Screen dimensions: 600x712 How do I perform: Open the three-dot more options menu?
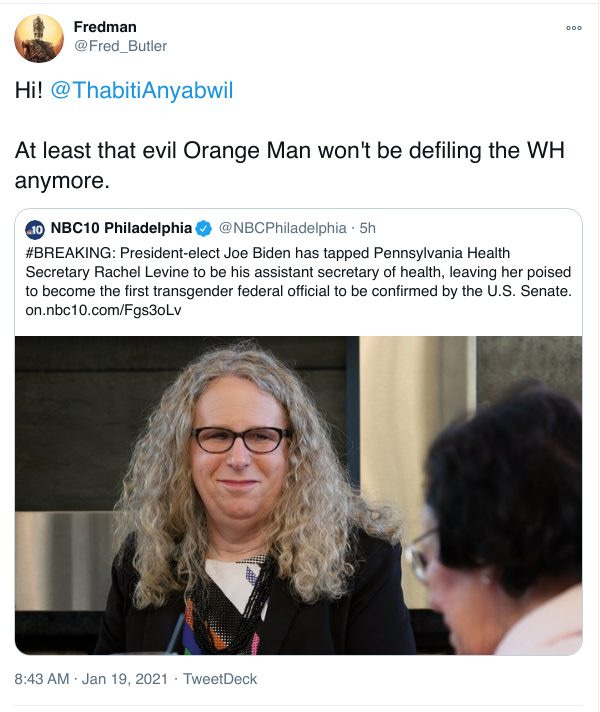[574, 28]
